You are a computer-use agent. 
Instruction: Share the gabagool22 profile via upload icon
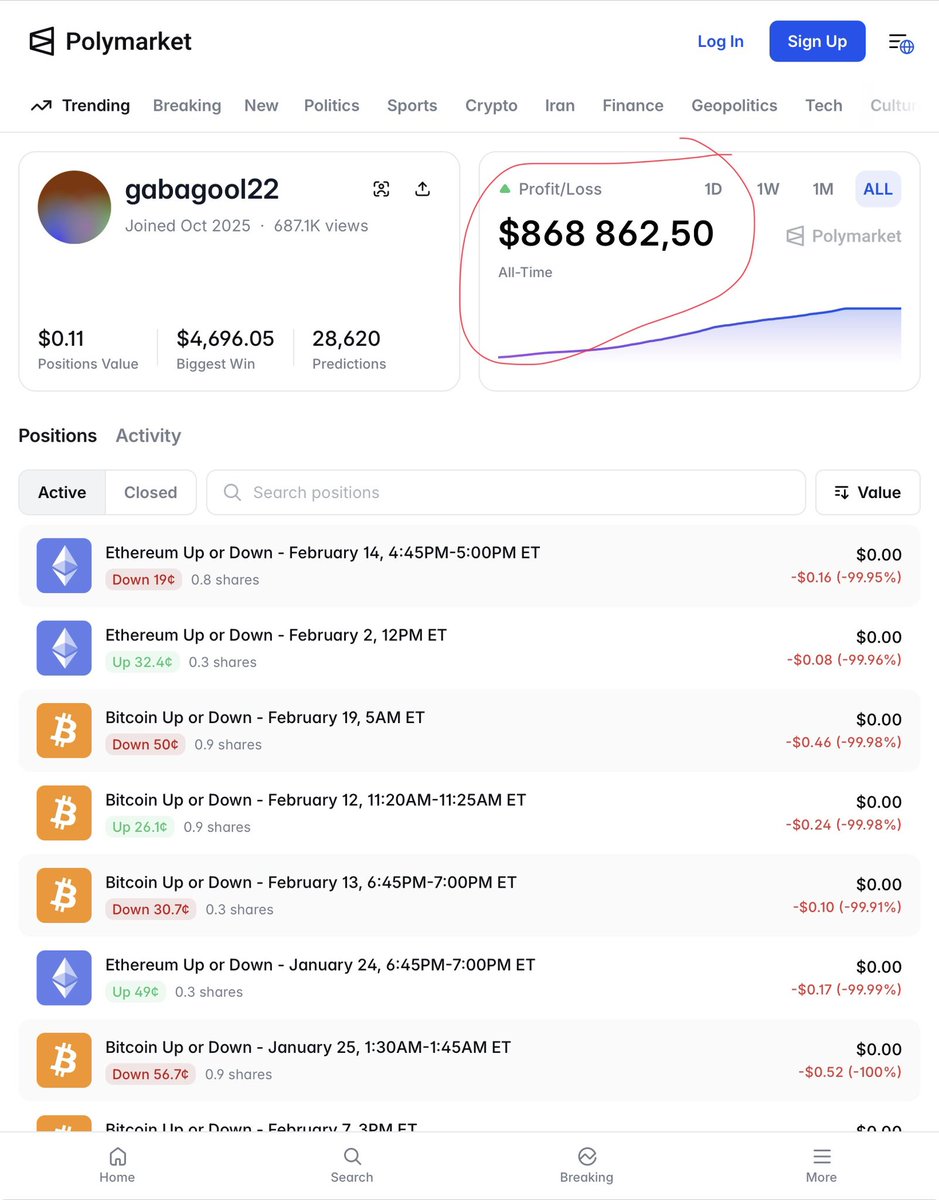tap(422, 189)
